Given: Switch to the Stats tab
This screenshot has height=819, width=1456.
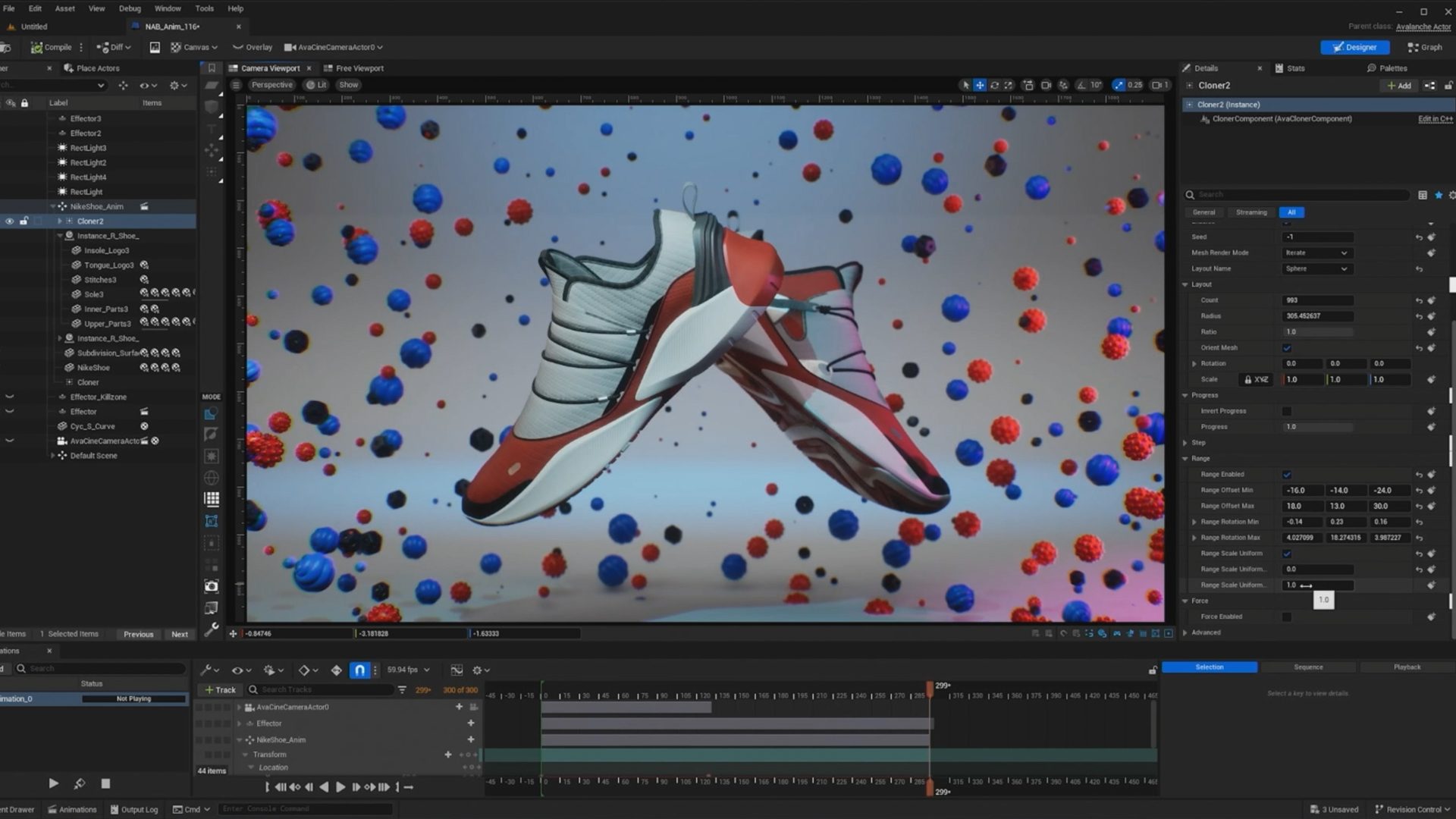Looking at the screenshot, I should pyautogui.click(x=1289, y=68).
